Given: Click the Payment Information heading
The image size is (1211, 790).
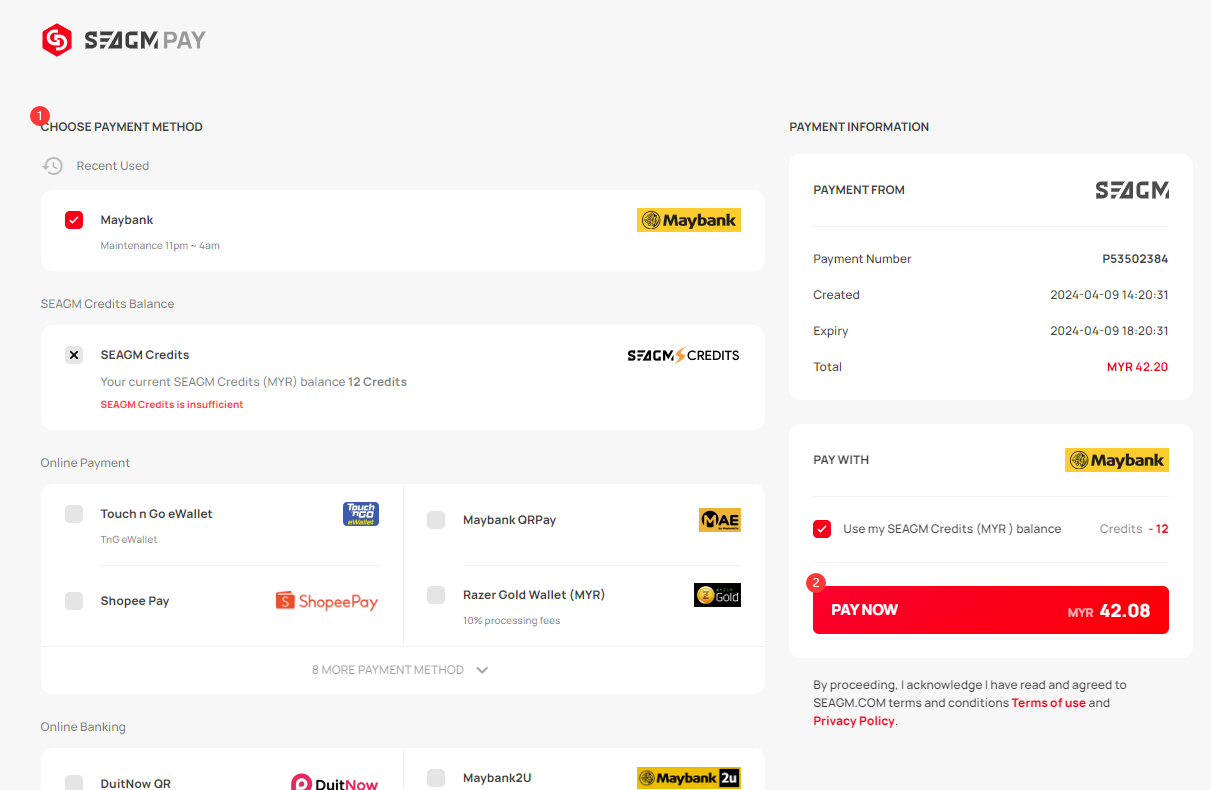Looking at the screenshot, I should coord(859,127).
